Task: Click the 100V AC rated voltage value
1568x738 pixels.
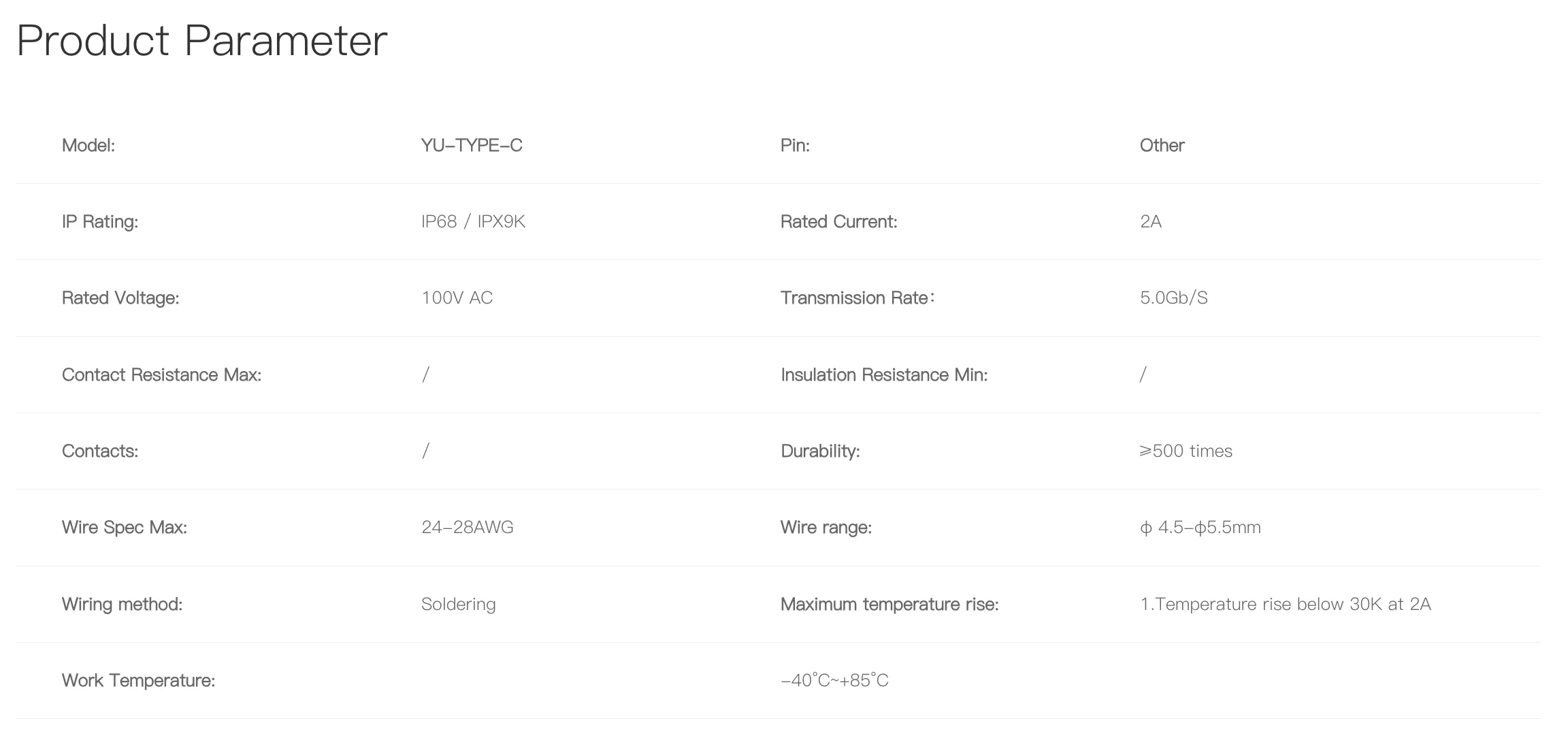Action: 457,298
